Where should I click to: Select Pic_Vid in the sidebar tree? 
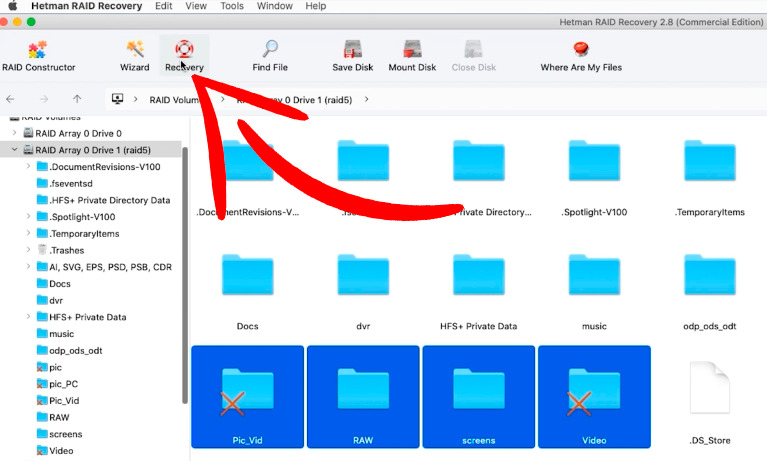click(58, 400)
